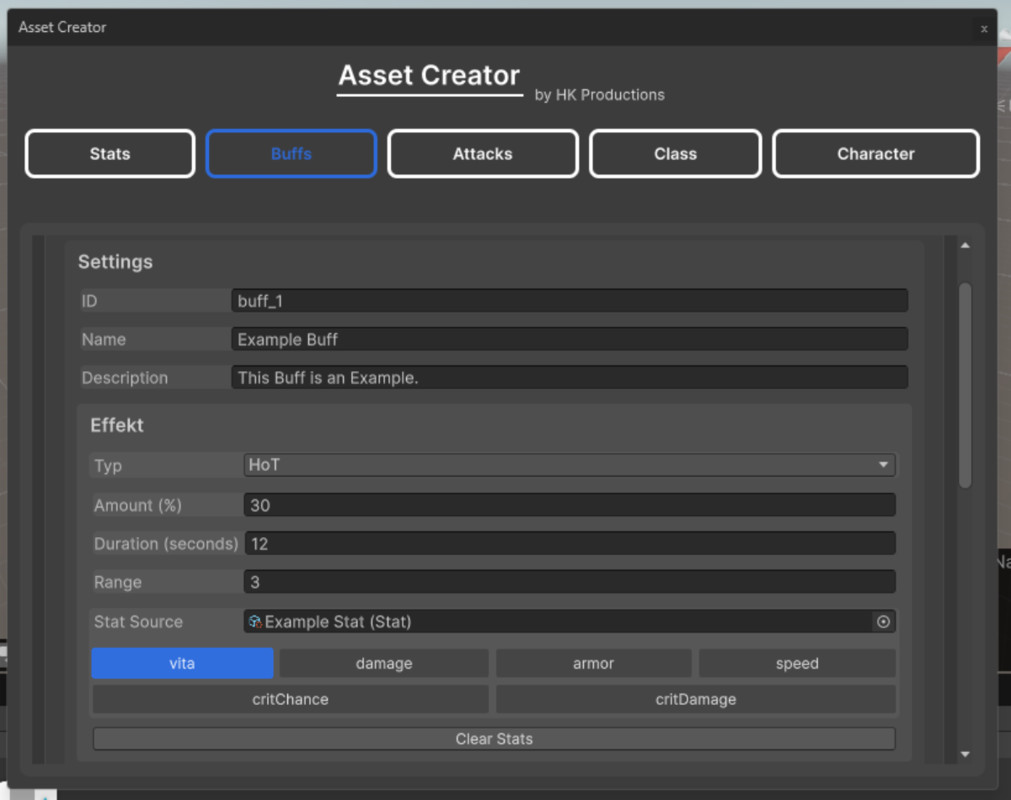Select the Amount (%) value field
The width and height of the screenshot is (1011, 800).
(570, 505)
